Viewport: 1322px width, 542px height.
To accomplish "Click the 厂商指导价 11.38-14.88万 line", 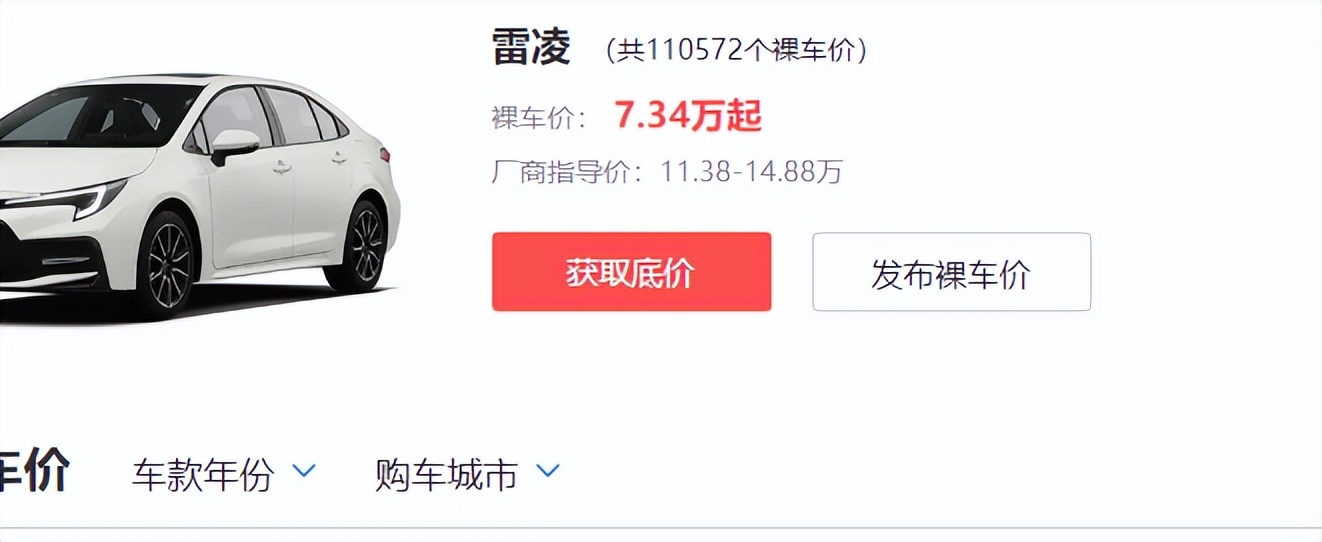I will [667, 172].
